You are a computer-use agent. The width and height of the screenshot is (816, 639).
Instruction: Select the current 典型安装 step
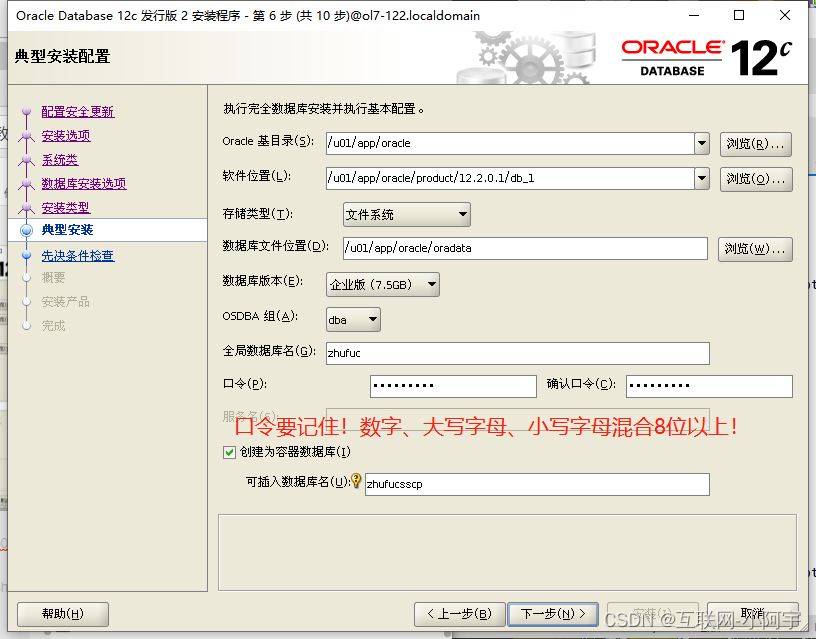point(67,230)
